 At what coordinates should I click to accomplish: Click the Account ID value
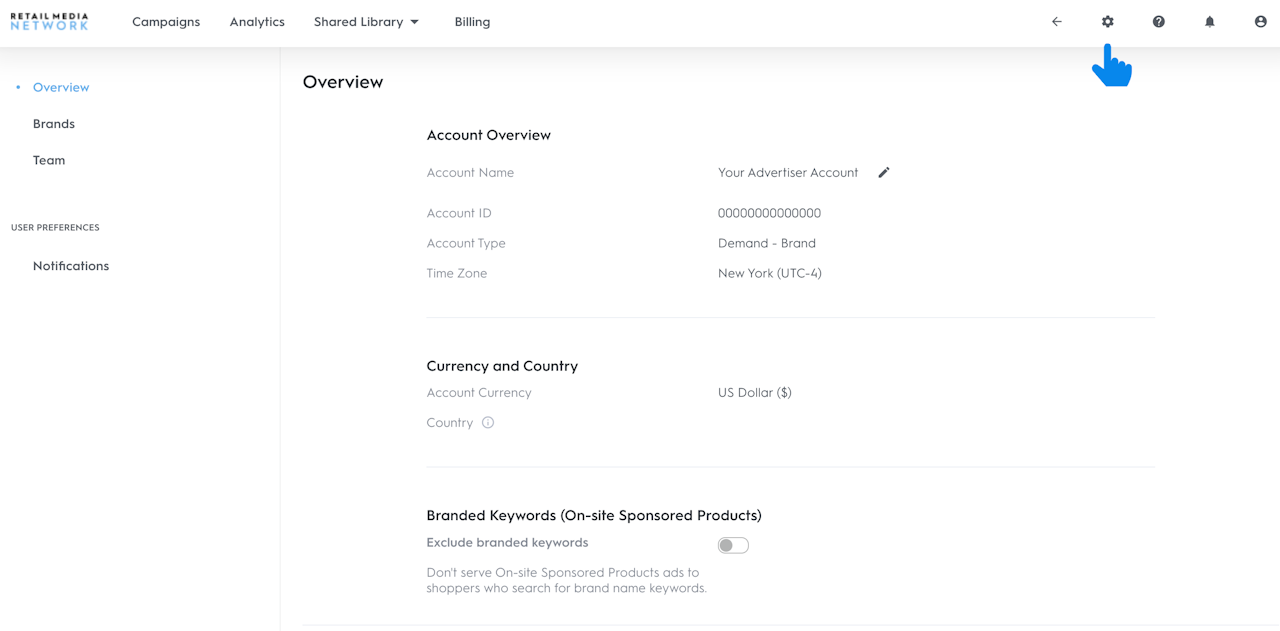[x=769, y=213]
